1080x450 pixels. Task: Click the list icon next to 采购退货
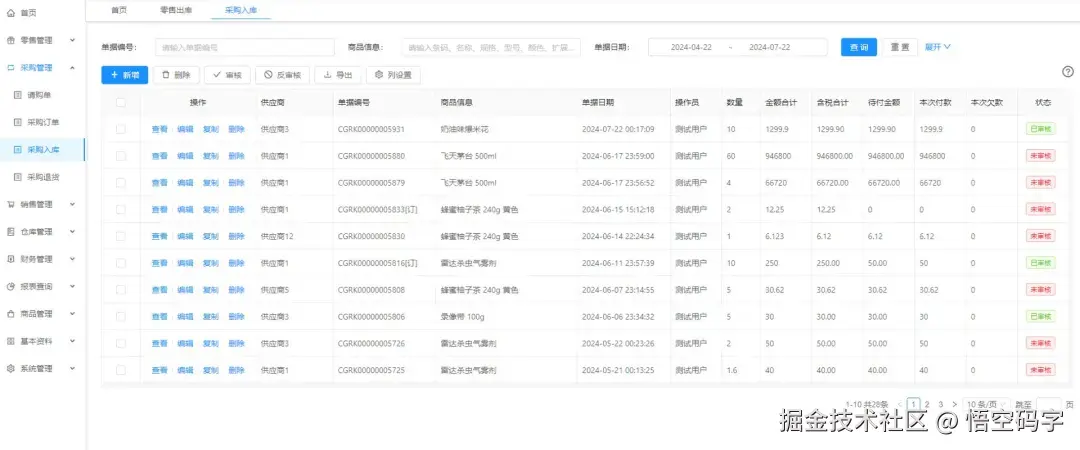pos(18,177)
